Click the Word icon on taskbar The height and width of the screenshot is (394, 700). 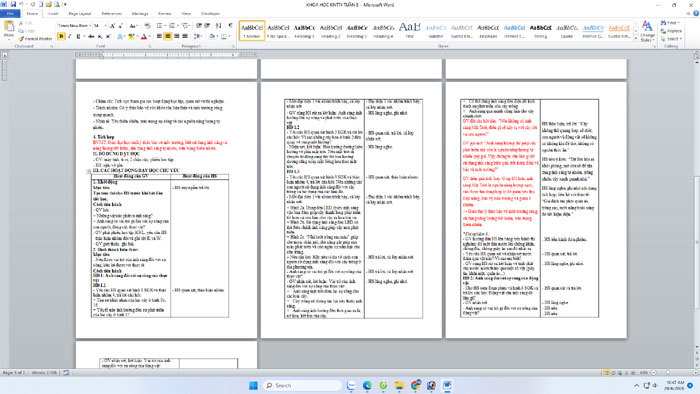click(x=447, y=385)
